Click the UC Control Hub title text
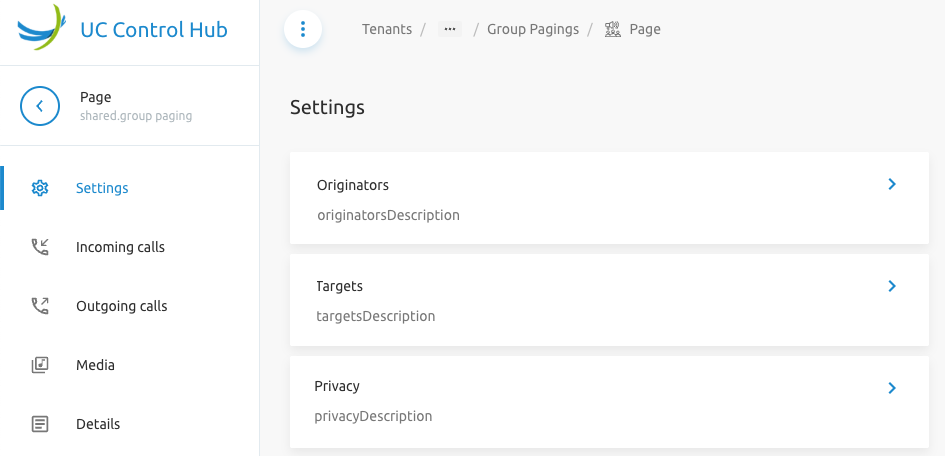Viewport: 945px width, 456px height. (x=154, y=29)
